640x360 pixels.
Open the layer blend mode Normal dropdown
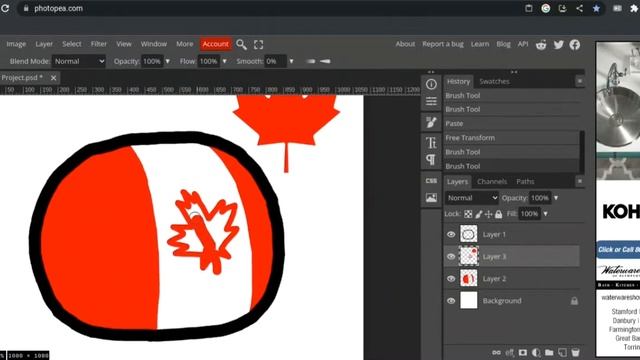coord(471,198)
